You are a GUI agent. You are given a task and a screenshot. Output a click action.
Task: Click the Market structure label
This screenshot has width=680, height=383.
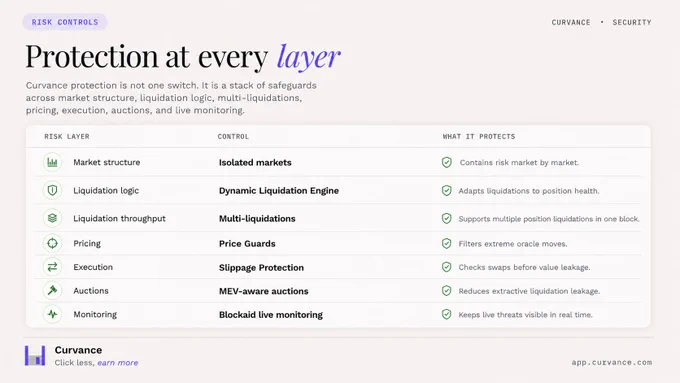107,162
